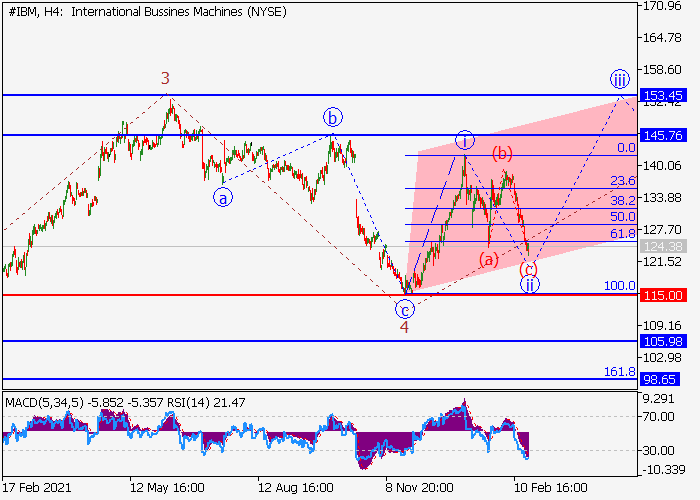Select the wave label 3 at the top
Screen dimensions: 700x500
coord(165,78)
